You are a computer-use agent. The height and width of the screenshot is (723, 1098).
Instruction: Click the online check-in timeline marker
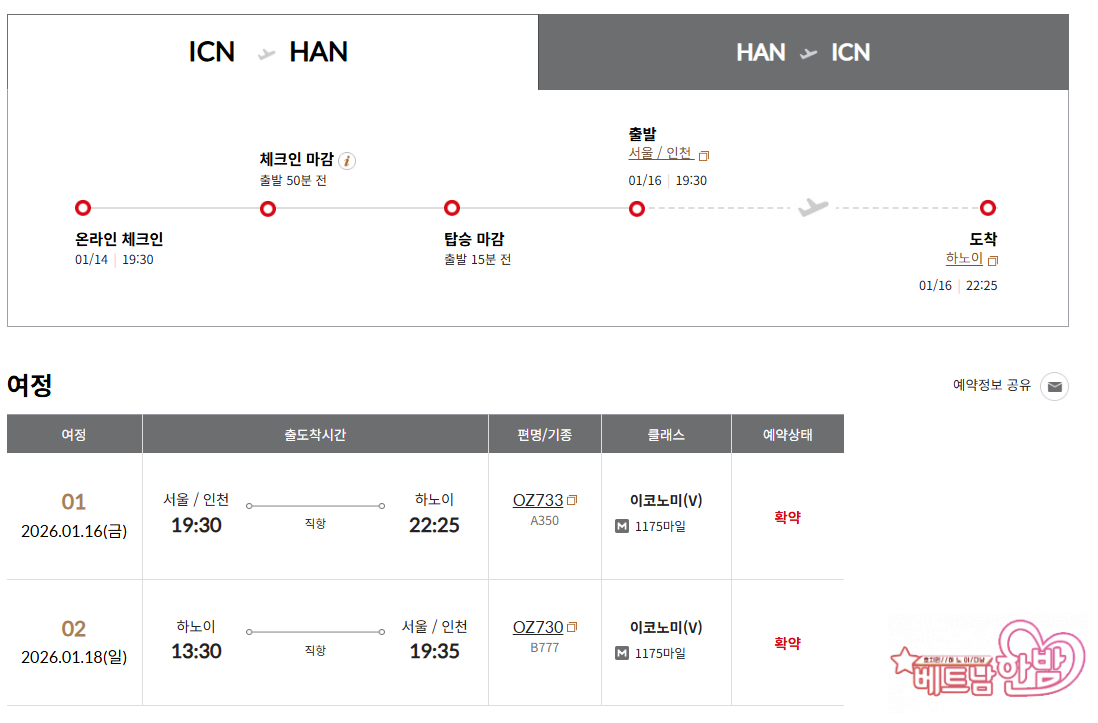point(83,208)
